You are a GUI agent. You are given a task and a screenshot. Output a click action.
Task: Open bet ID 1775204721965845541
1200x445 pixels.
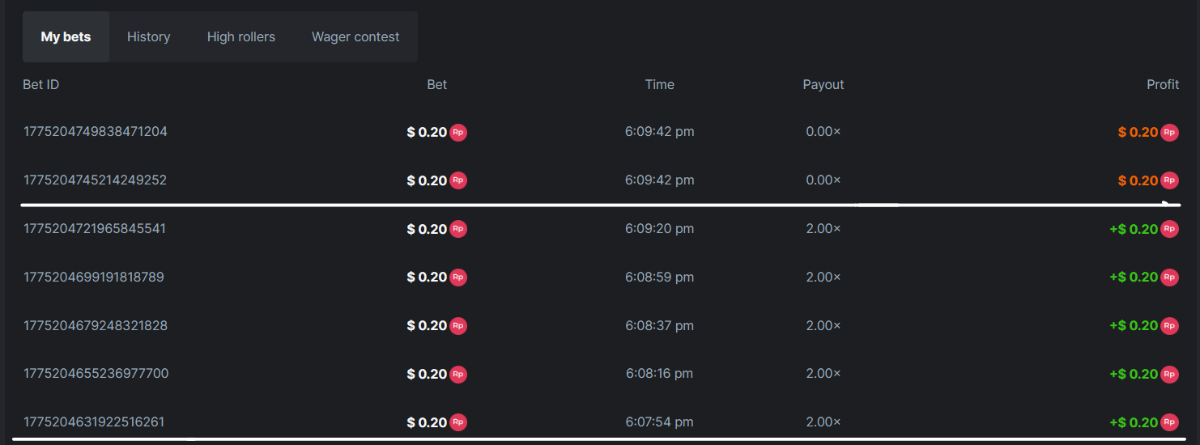pos(95,229)
